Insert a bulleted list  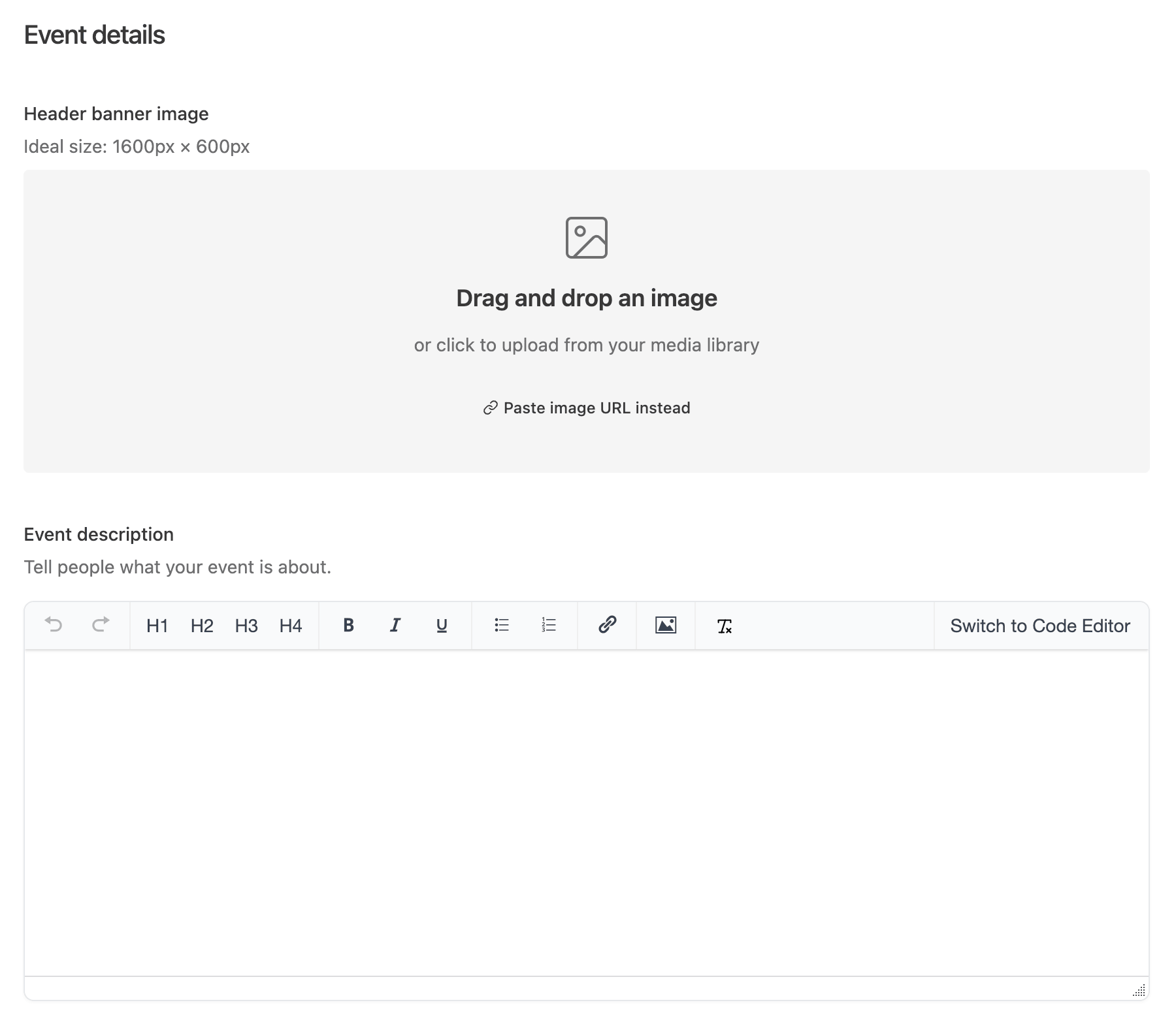point(502,626)
